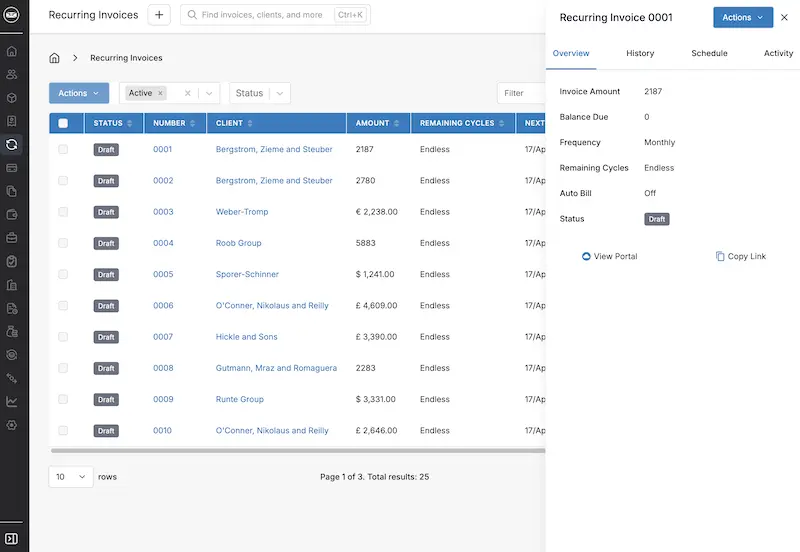The image size is (800, 552).
Task: Click the Copy Link button
Action: click(x=741, y=257)
